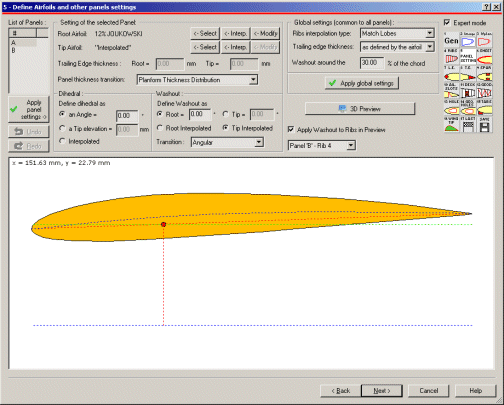This screenshot has width=504, height=405.
Task: Open the step 15 Tabs icon
Action: (x=484, y=108)
